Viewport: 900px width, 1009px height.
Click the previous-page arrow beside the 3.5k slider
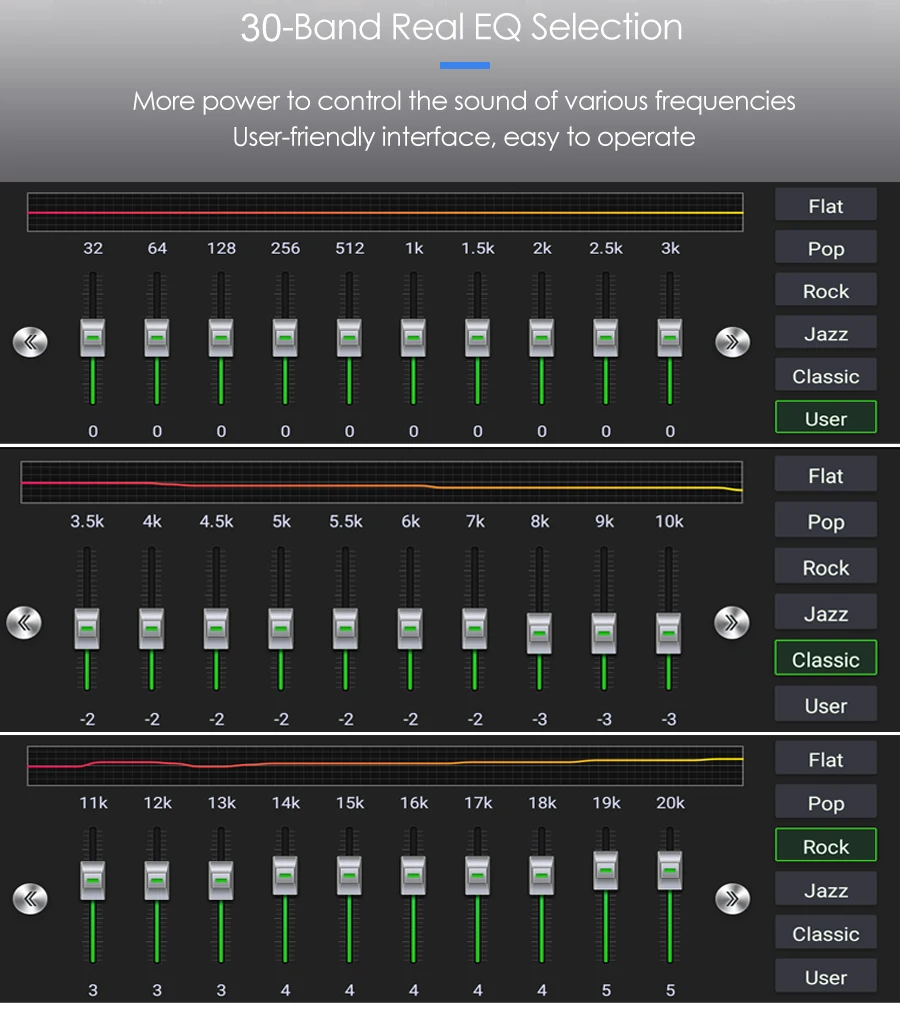[x=24, y=622]
